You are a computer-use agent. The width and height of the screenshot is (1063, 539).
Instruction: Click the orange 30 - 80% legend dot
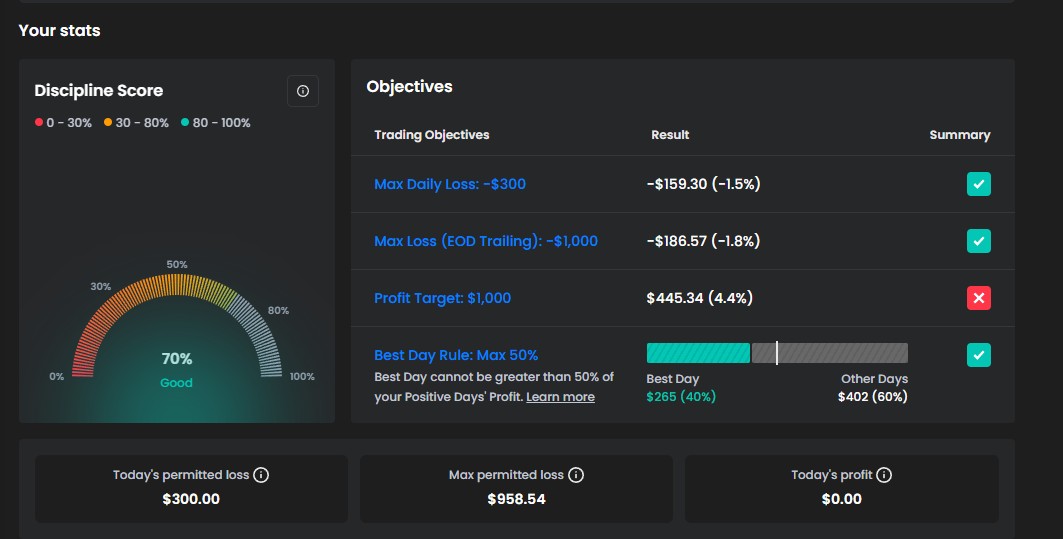[x=108, y=122]
